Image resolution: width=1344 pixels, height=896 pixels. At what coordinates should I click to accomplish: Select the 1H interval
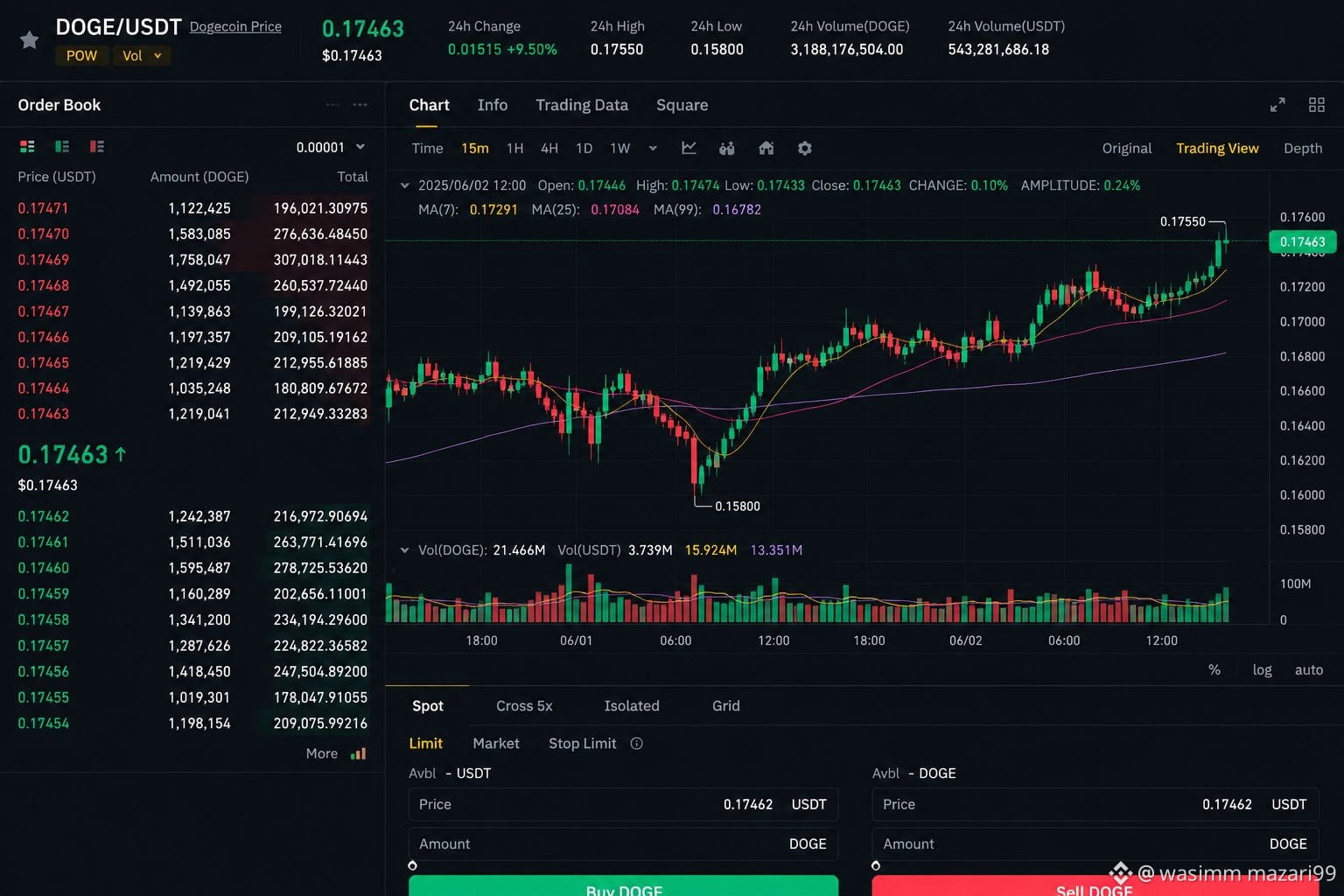(515, 149)
